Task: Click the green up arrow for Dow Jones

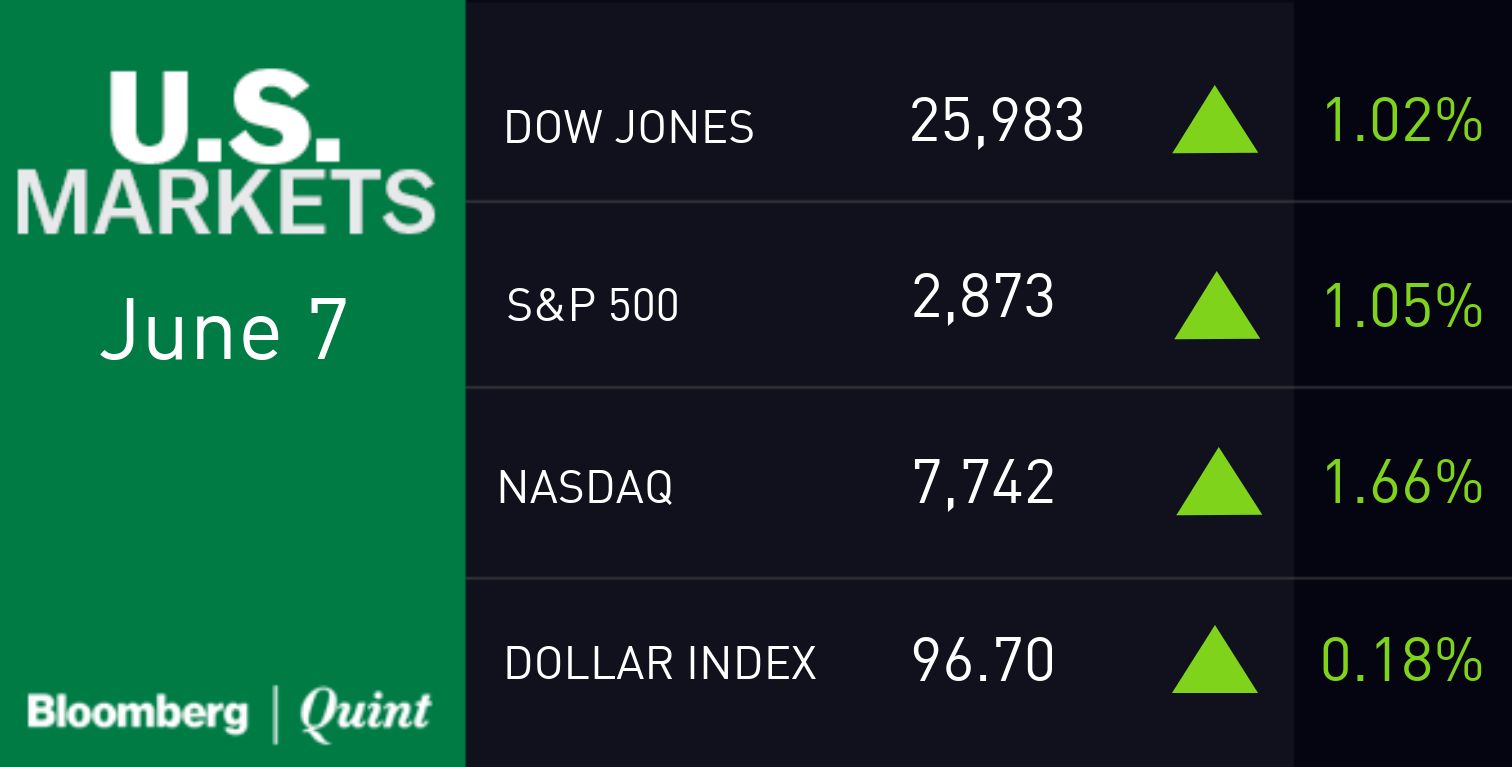Action: point(1215,123)
